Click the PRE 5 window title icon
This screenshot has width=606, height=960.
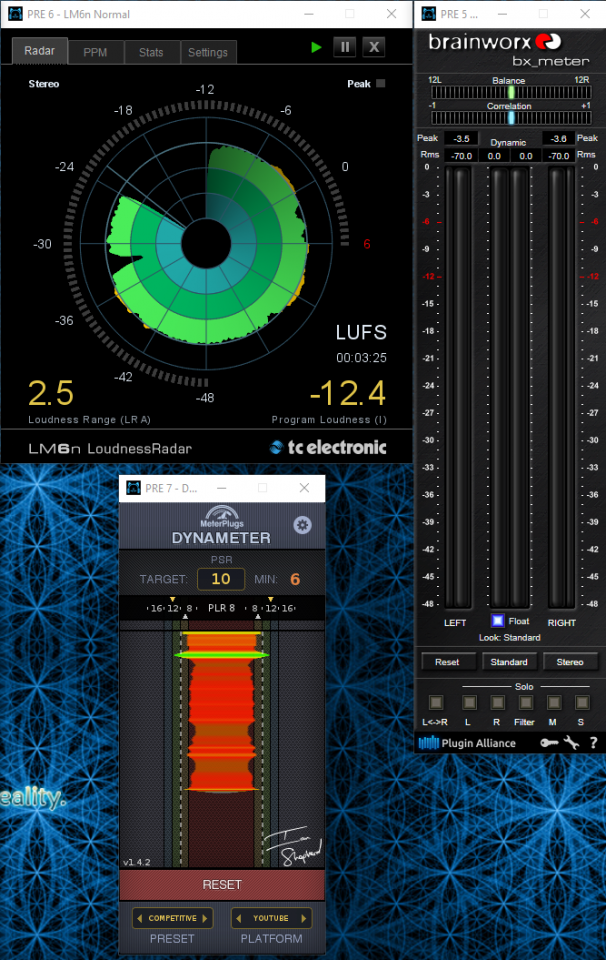tap(429, 13)
